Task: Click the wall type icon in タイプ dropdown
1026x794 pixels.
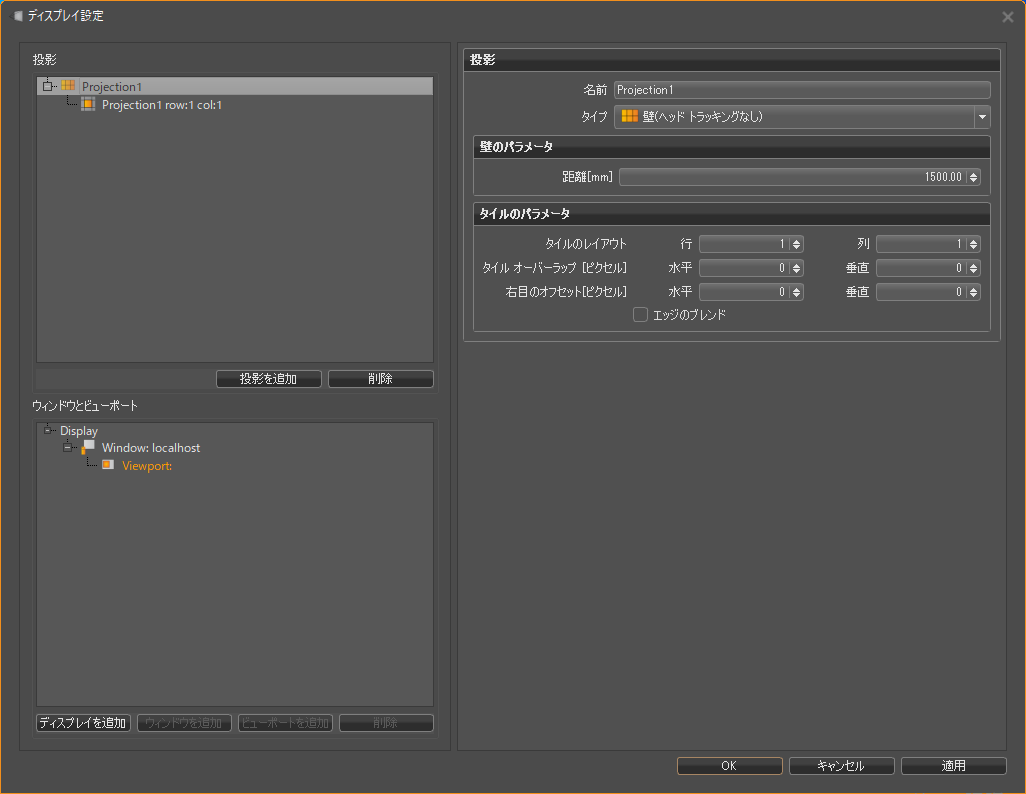Action: click(x=629, y=117)
